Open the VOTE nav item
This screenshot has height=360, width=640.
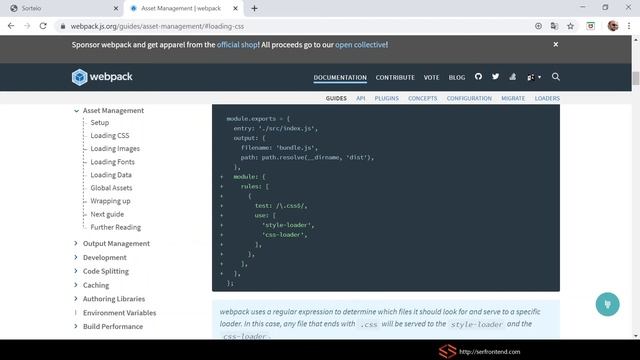click(431, 77)
